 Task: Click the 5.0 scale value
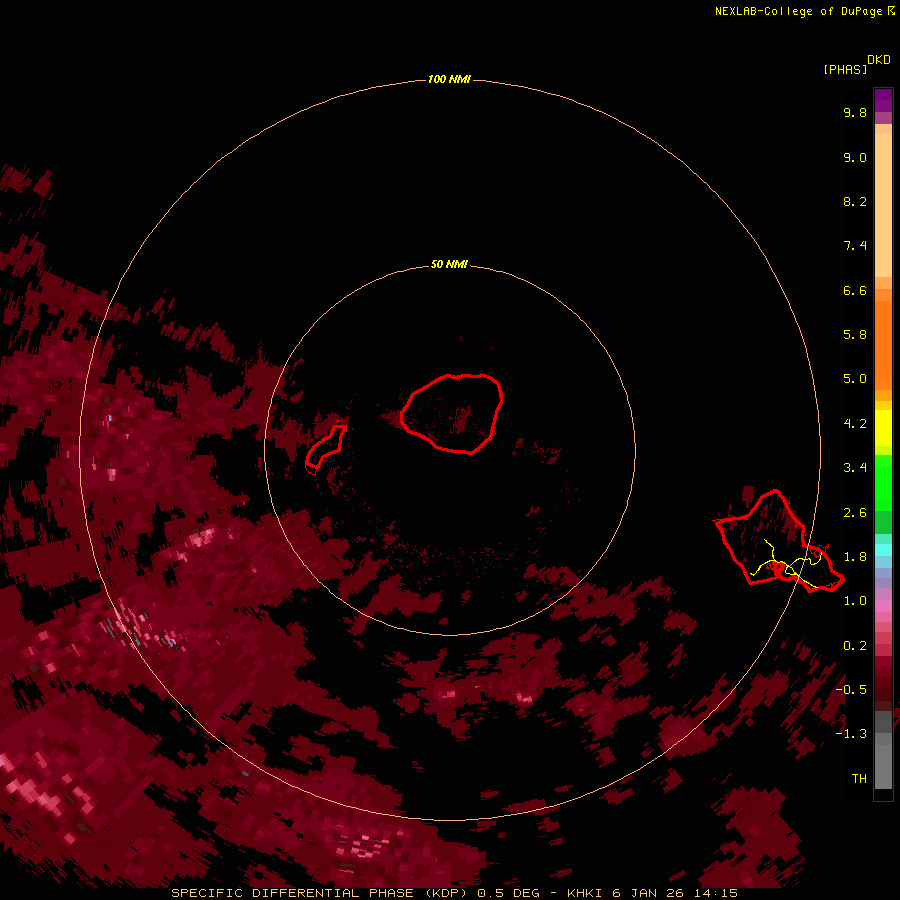[x=855, y=379]
